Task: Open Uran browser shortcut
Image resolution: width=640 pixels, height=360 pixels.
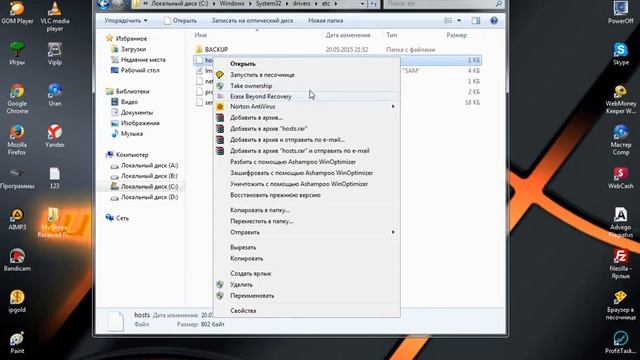Action: coord(55,95)
